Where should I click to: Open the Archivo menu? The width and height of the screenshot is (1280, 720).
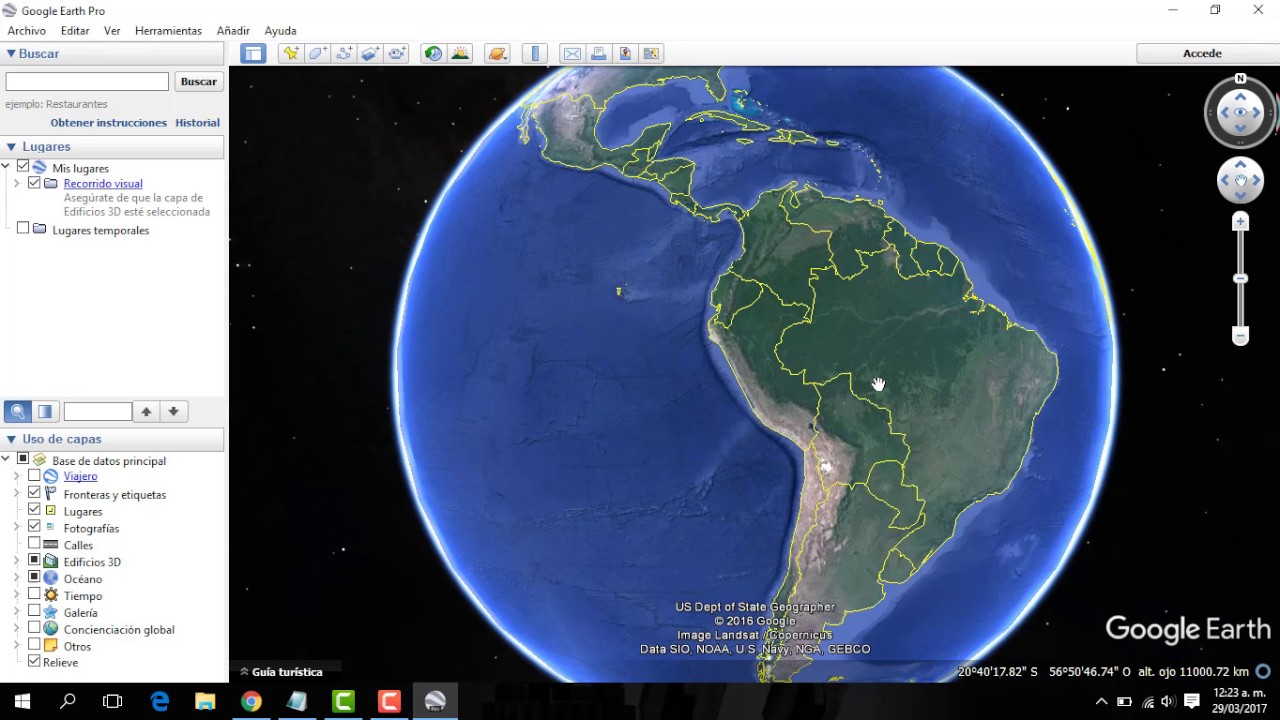tap(27, 31)
